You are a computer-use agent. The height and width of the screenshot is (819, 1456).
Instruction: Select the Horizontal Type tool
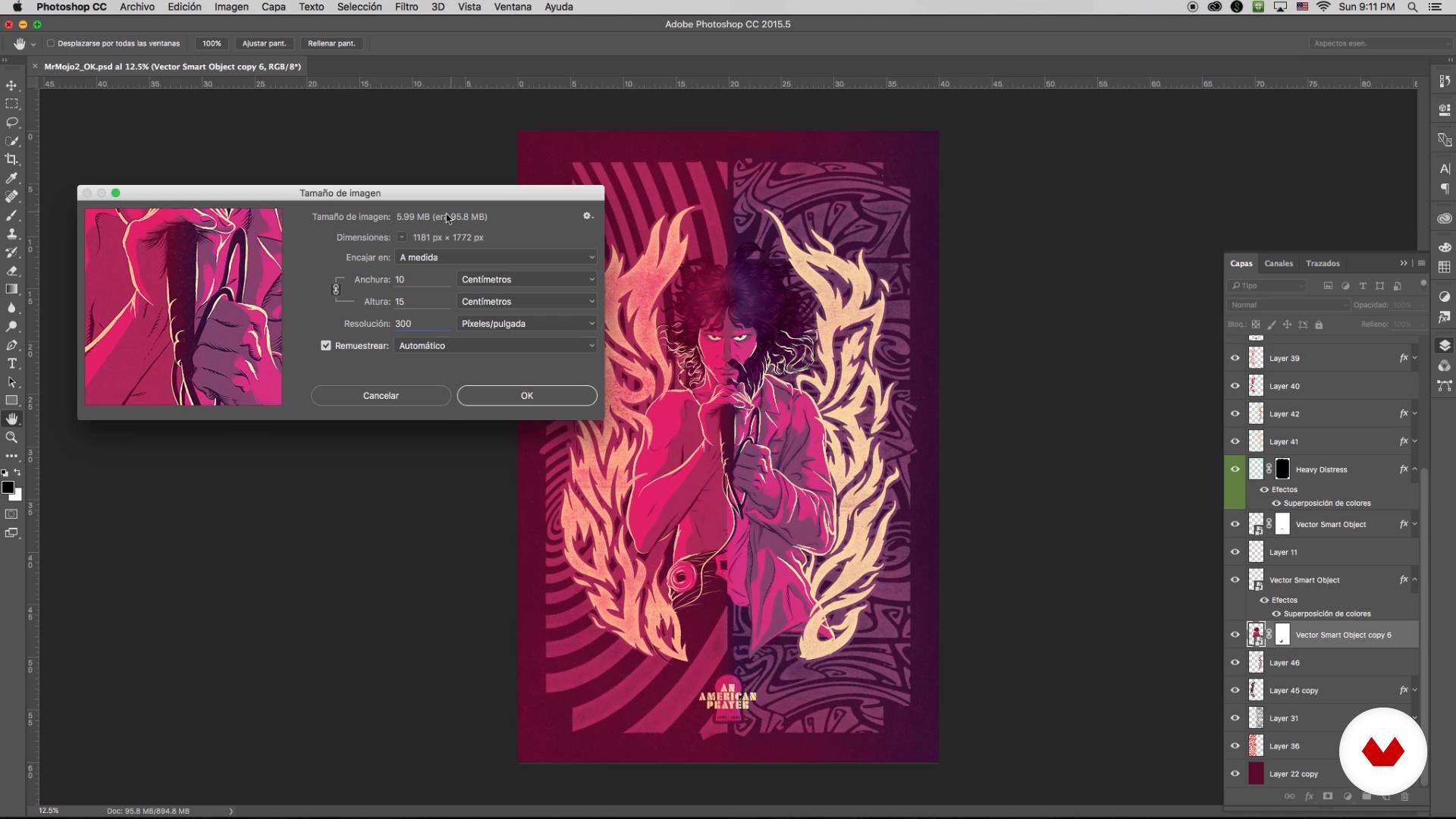[x=11, y=363]
